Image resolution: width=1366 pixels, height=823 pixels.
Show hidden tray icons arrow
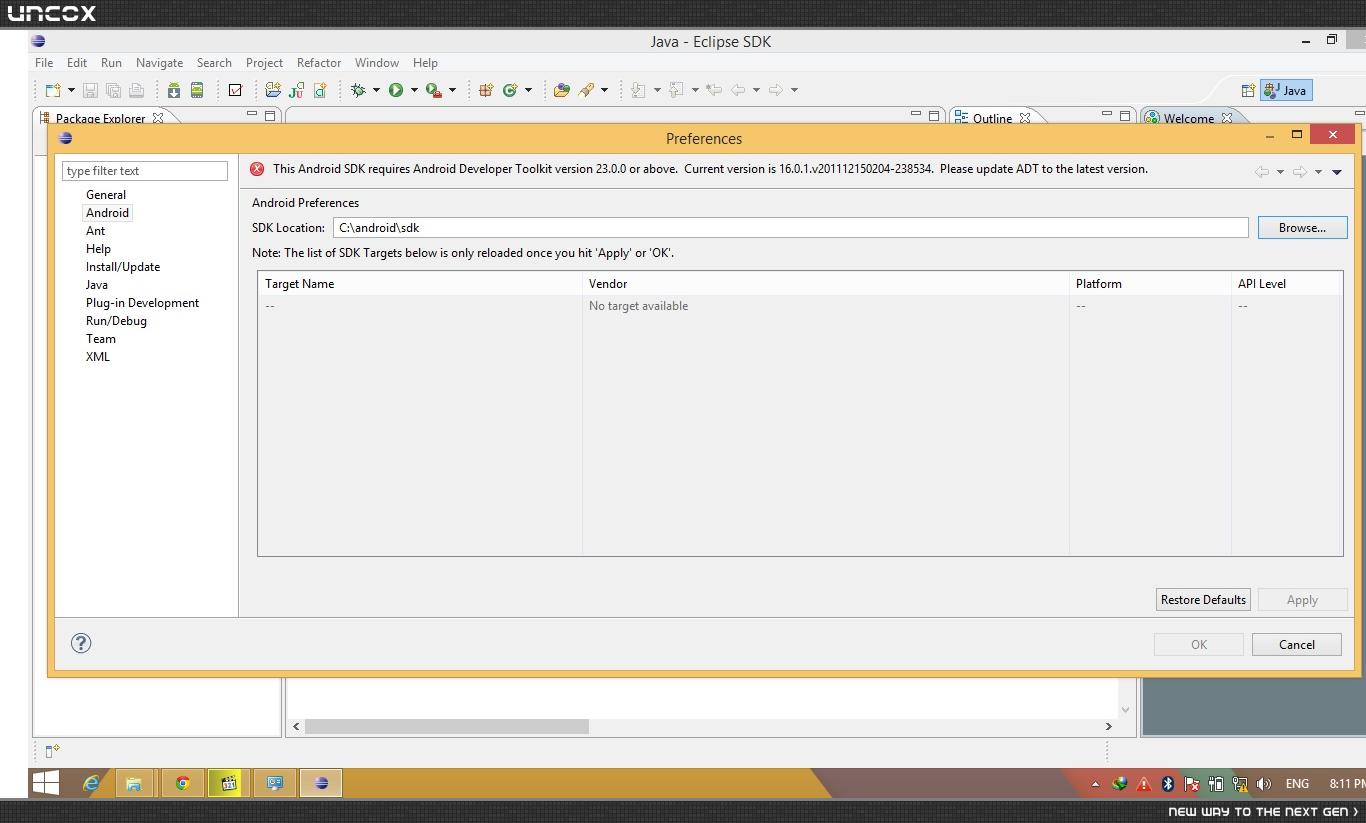1095,784
